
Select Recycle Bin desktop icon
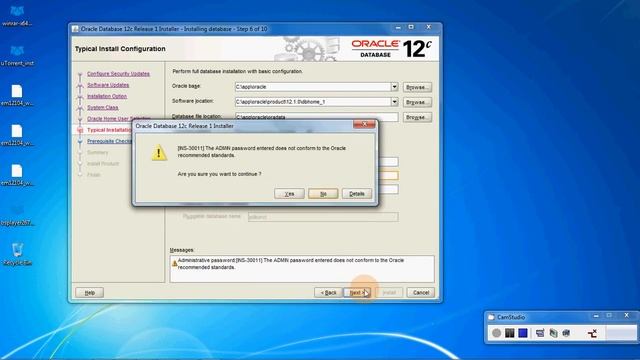17,254
